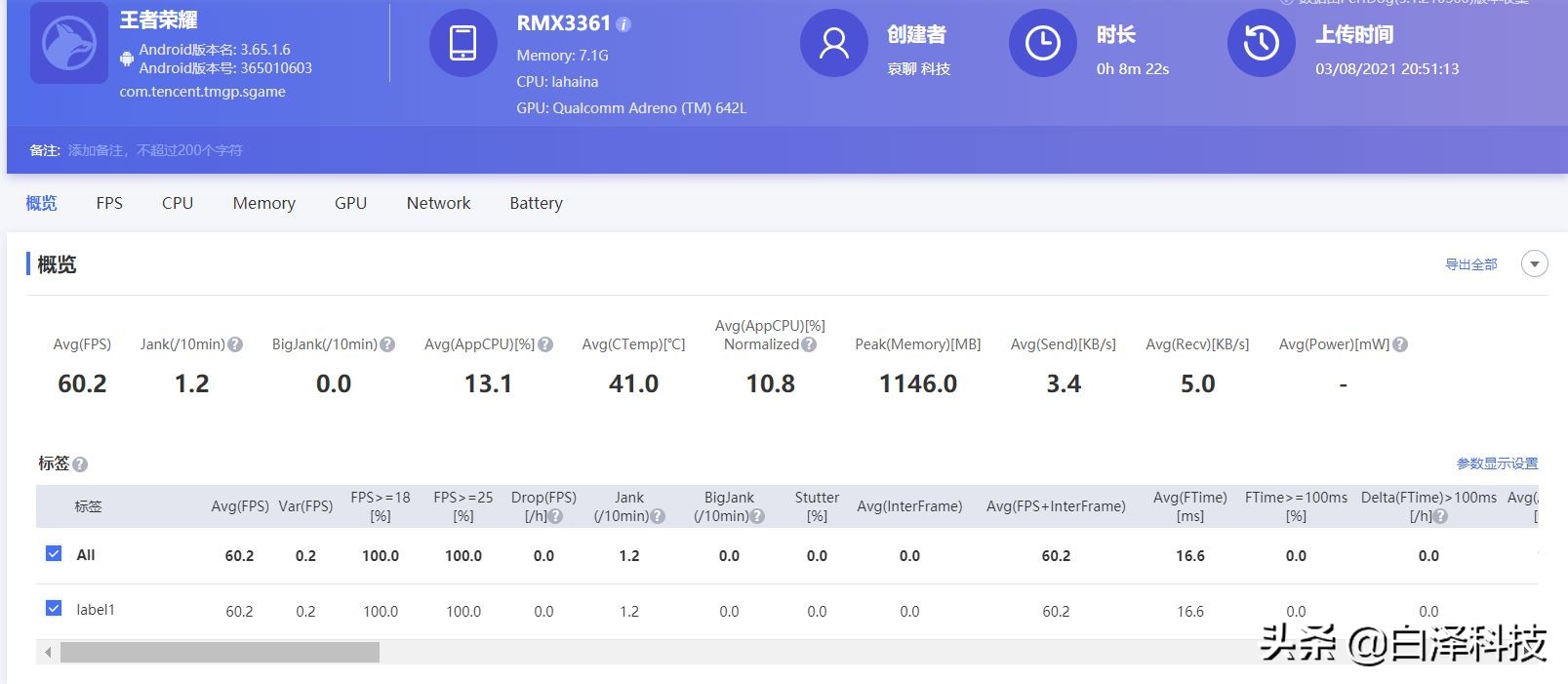Click the Avg(InterFrame) column header
The image size is (1568, 684).
(909, 506)
